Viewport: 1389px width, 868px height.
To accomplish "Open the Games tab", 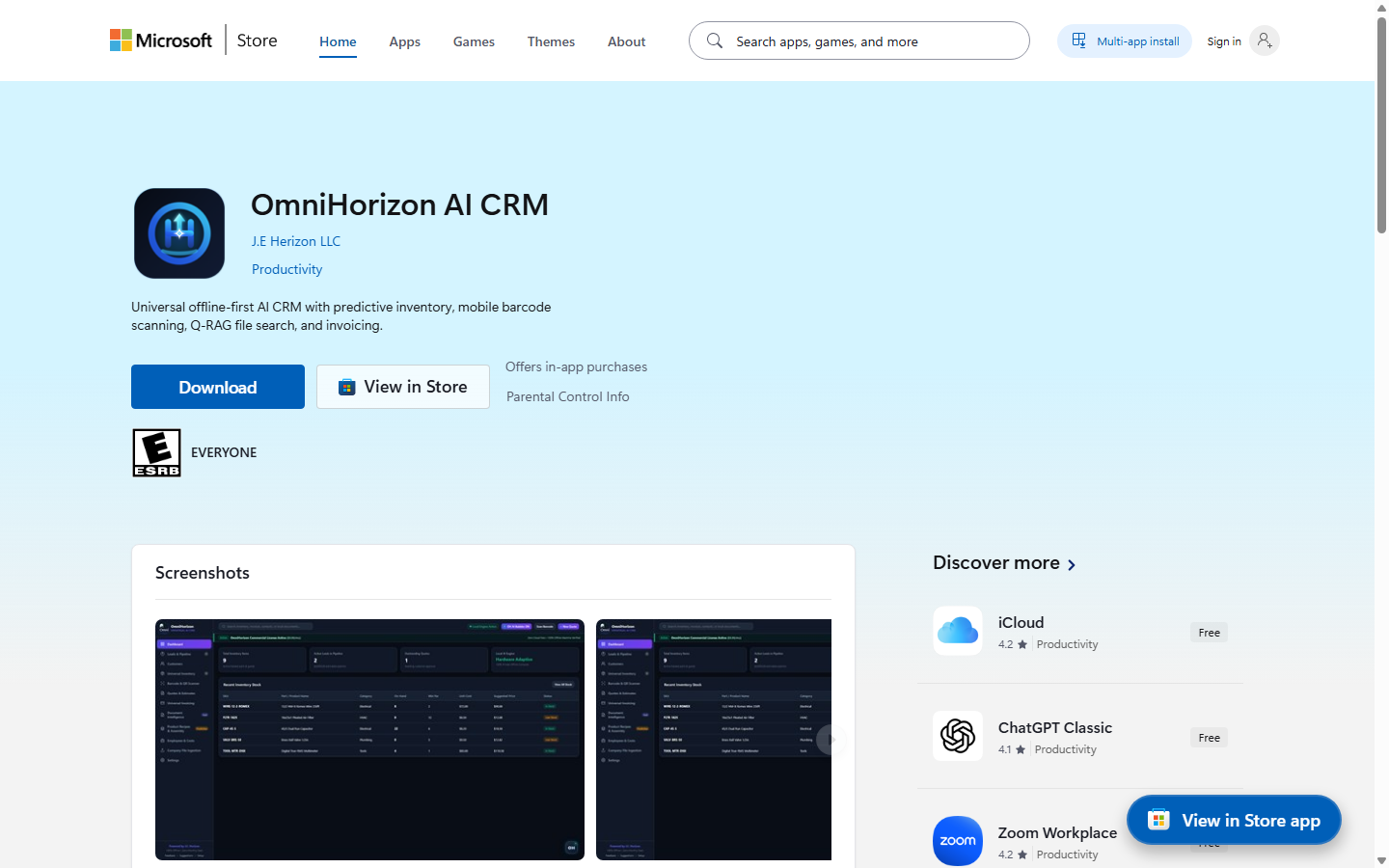I will coord(474,41).
